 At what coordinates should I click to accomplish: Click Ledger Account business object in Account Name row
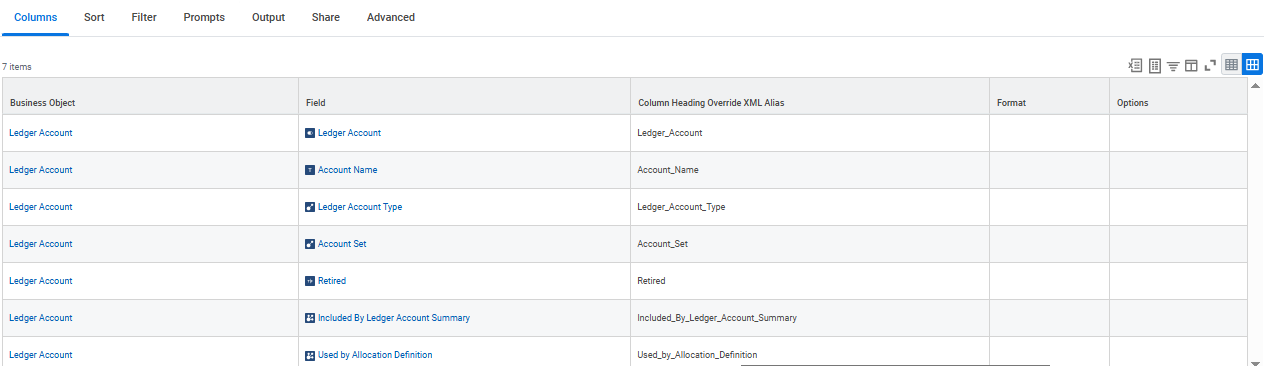(41, 170)
